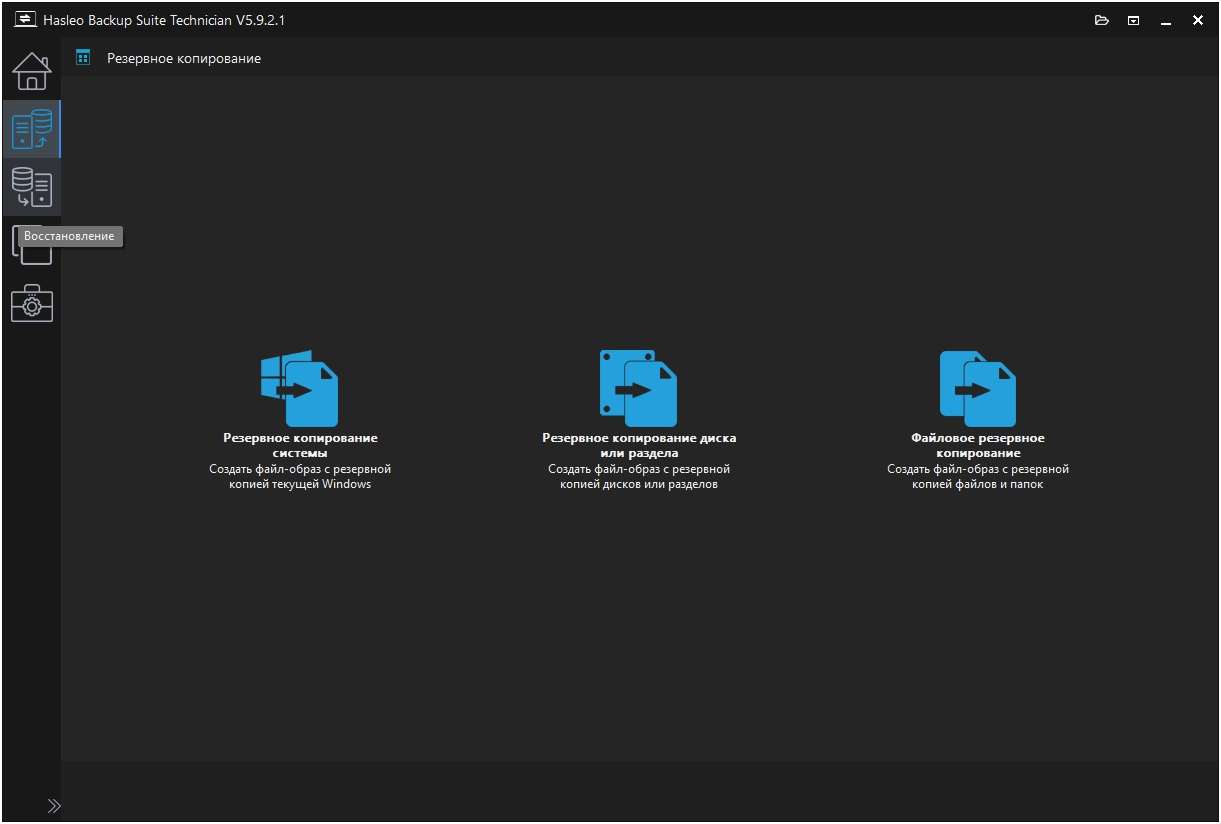The width and height of the screenshot is (1221, 824).
Task: Click the file backup documents icon
Action: tap(977, 388)
